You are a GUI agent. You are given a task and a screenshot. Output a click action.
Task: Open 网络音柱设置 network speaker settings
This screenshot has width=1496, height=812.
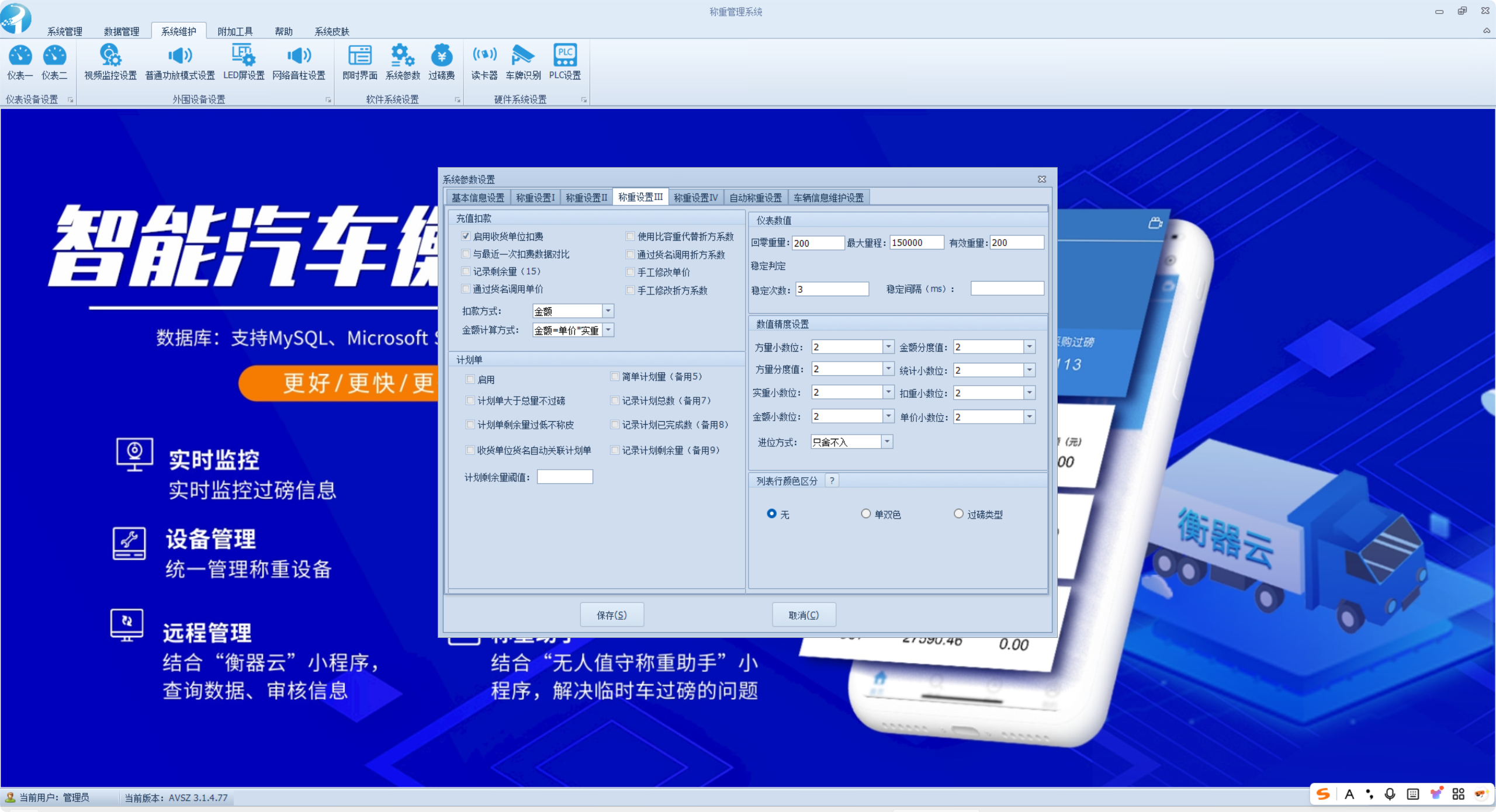pos(299,63)
